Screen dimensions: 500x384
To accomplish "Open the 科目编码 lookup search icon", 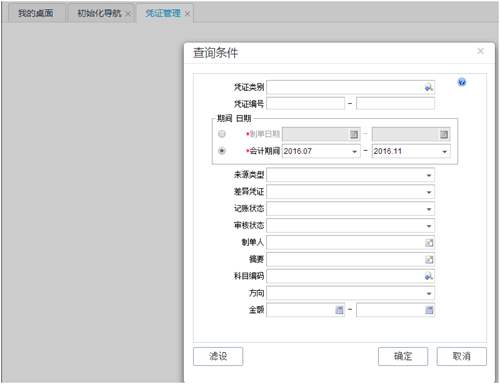I will point(429,276).
